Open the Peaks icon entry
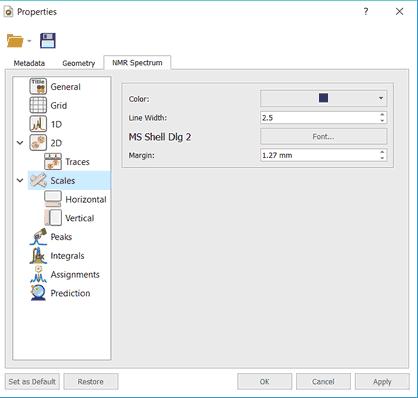Image resolution: width=418 pixels, height=398 pixels. 38,237
